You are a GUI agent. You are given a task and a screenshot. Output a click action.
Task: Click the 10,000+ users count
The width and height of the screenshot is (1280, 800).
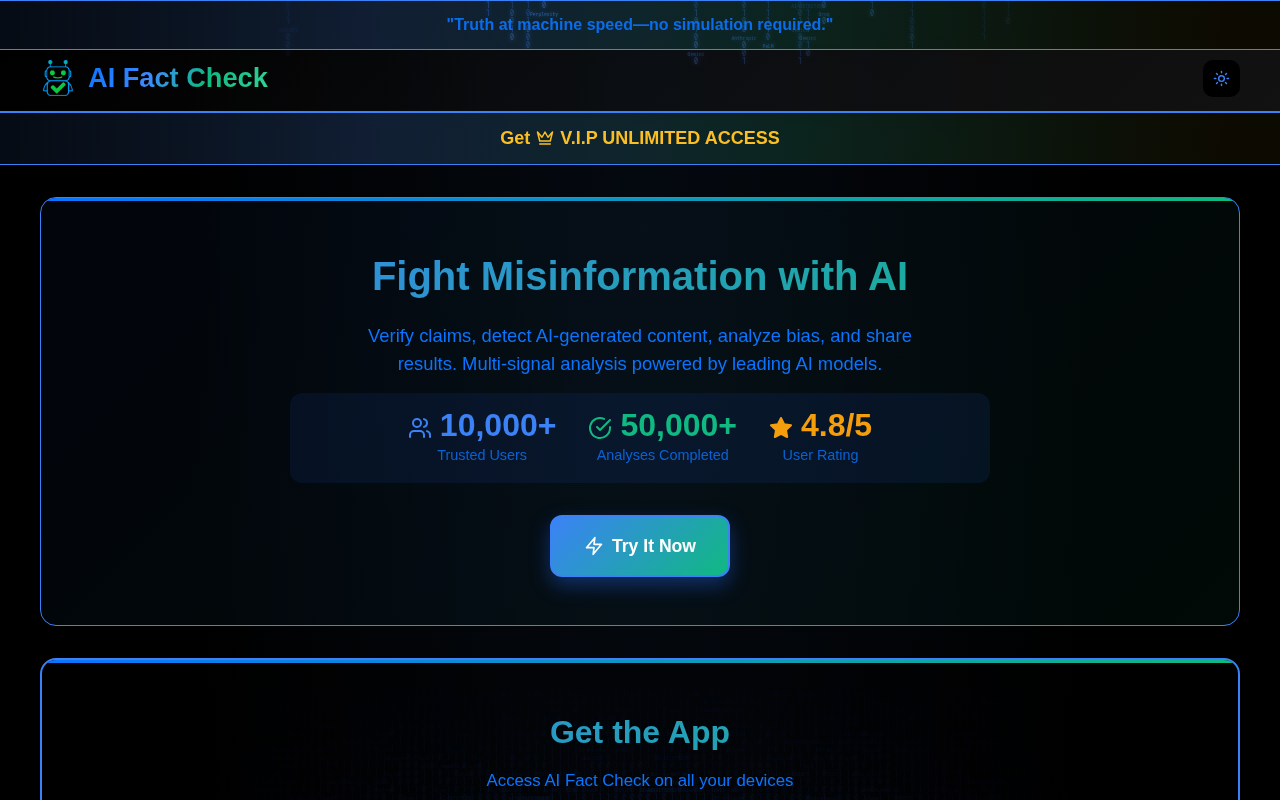coord(498,426)
